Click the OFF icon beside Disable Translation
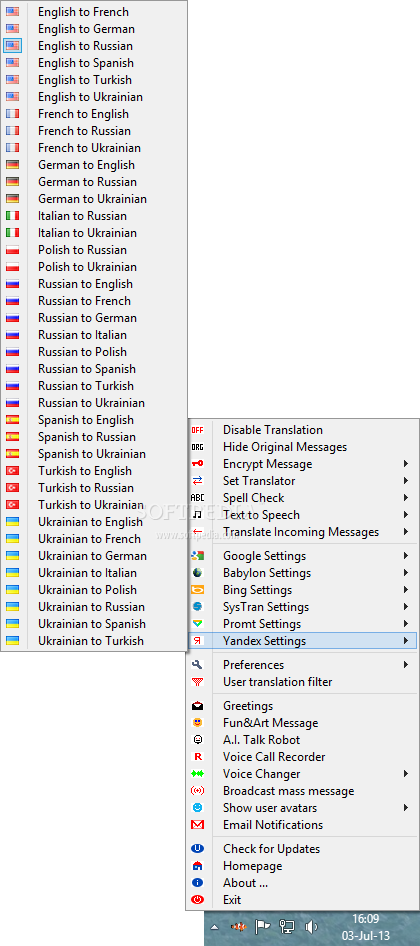The height and width of the screenshot is (946, 420). (197, 430)
